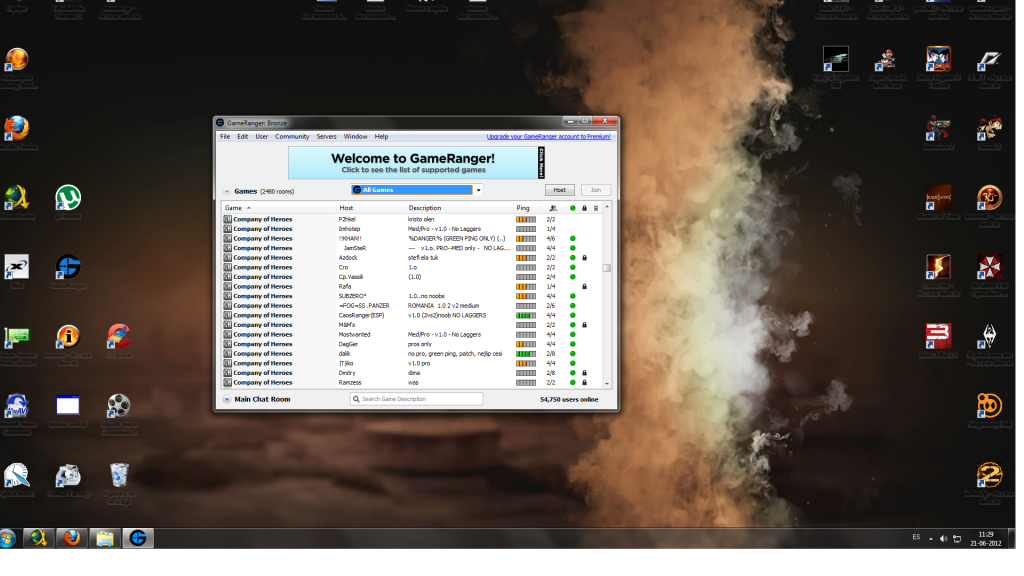Show hidden system tray icons
Screen dimensions: 1024x576
[931, 539]
